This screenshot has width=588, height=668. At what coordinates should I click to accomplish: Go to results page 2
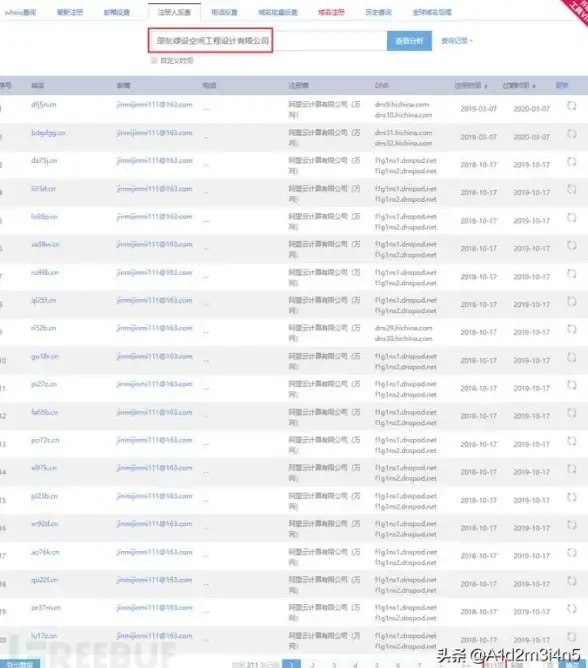click(x=313, y=665)
